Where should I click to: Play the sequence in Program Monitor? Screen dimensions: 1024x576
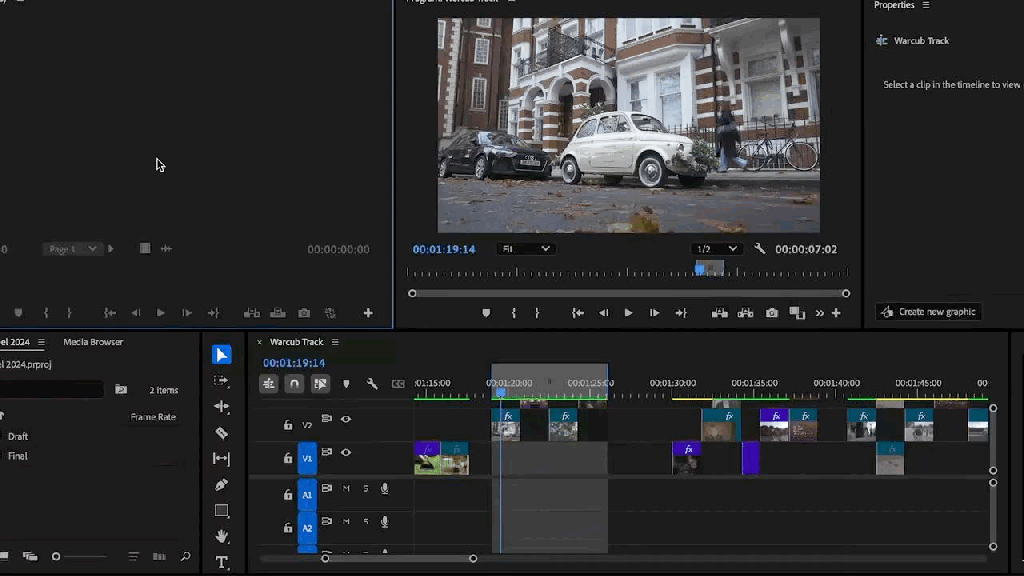point(628,313)
